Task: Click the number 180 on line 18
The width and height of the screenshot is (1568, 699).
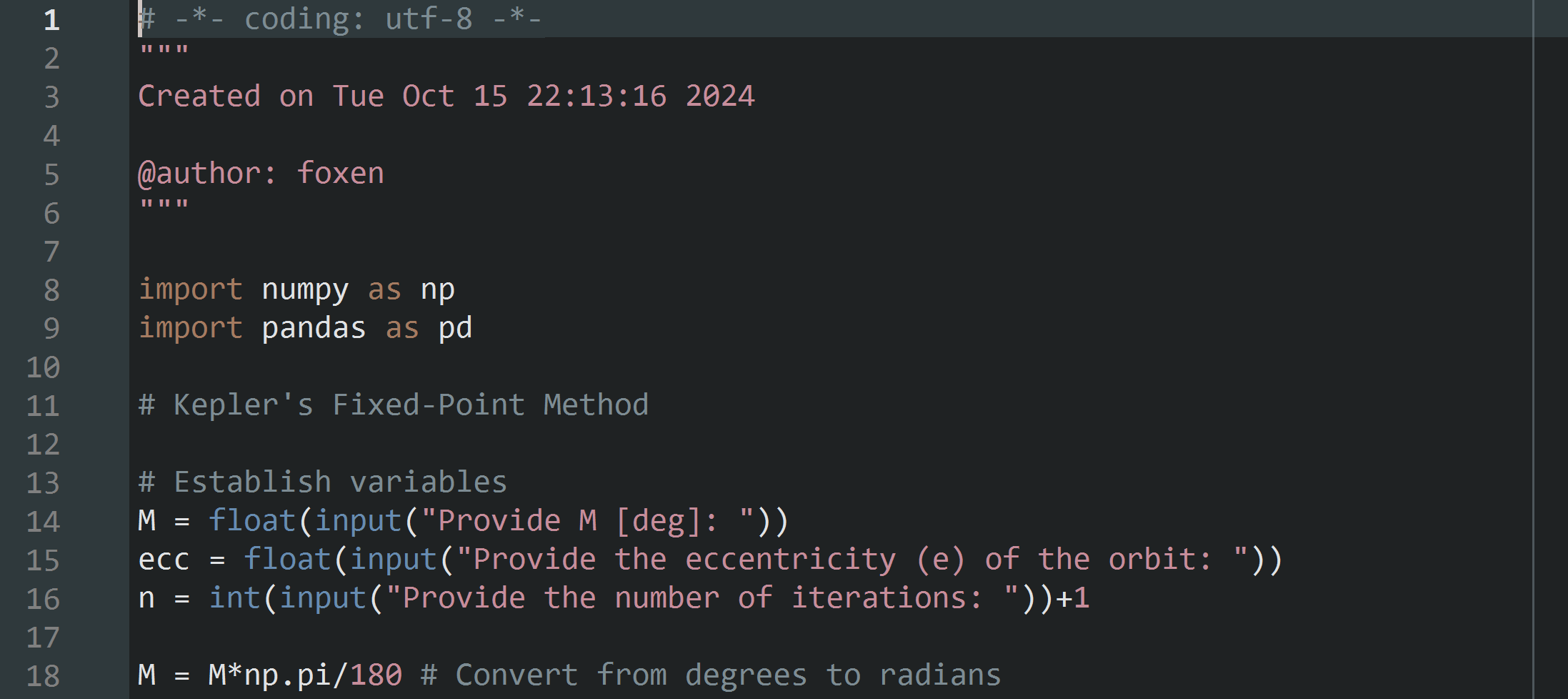Action: click(376, 676)
